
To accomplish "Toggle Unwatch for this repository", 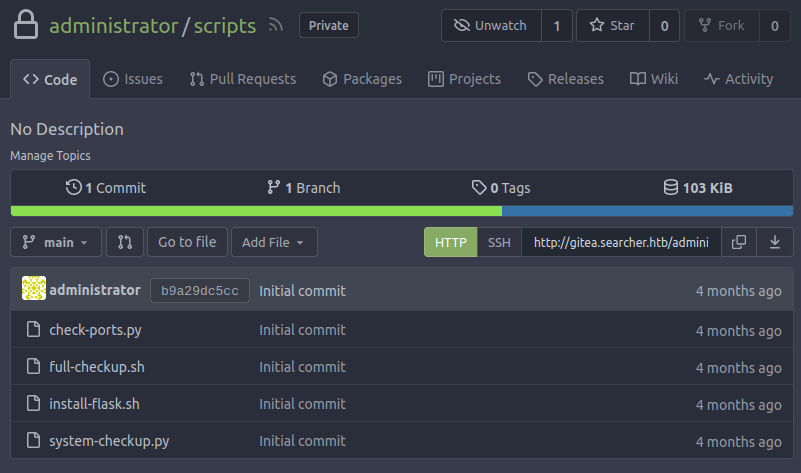I will coord(491,26).
